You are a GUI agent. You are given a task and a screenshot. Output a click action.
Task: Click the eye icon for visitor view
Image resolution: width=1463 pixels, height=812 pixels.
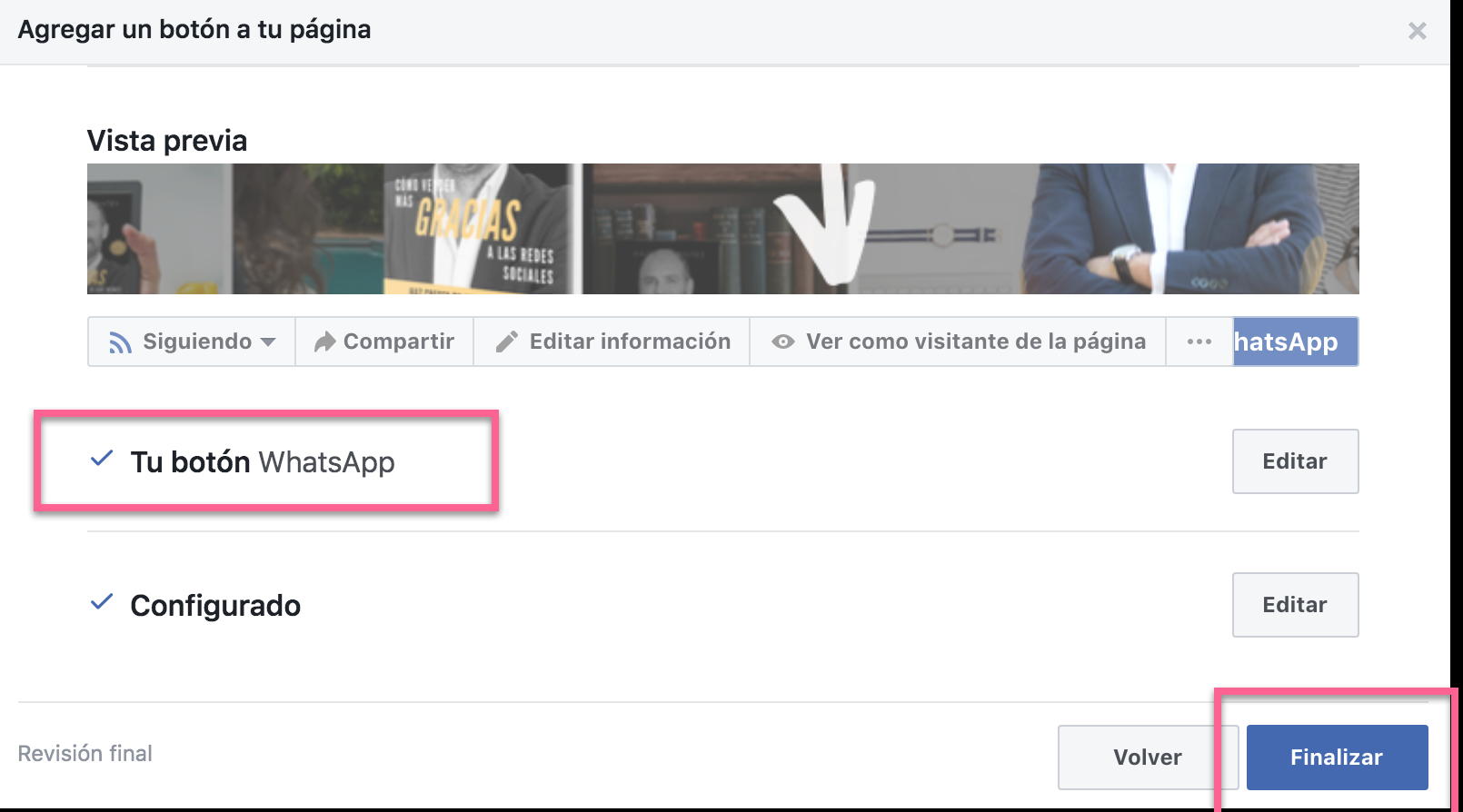(x=783, y=342)
